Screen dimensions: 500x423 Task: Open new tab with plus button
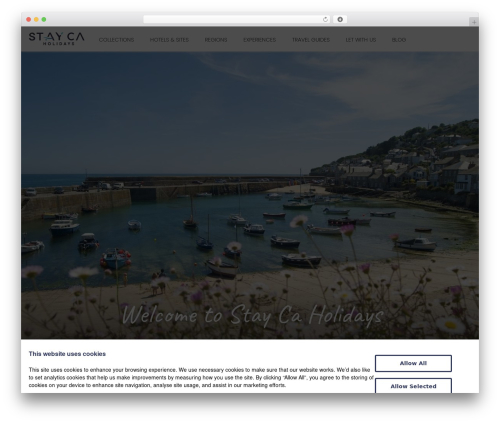pyautogui.click(x=474, y=22)
